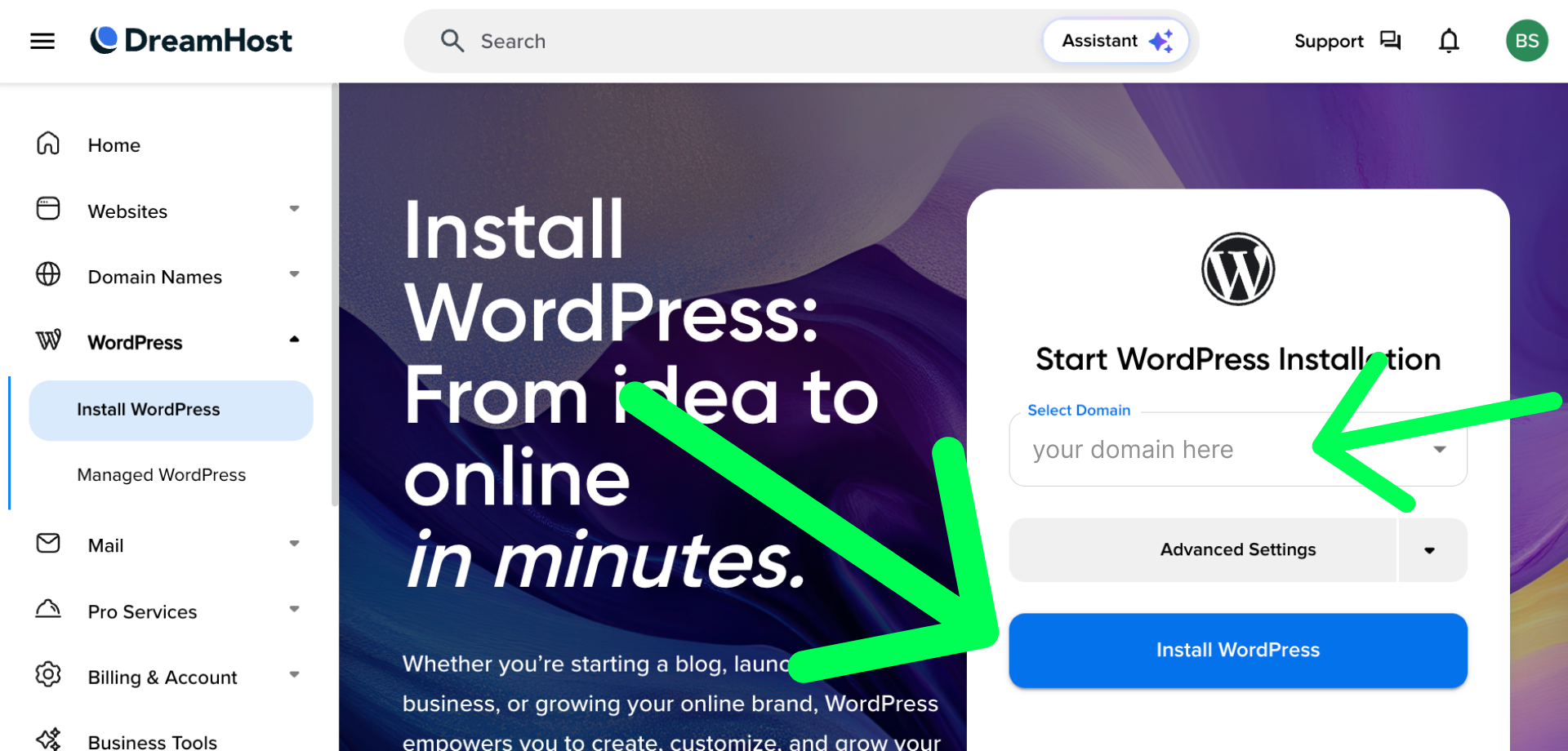1568x751 pixels.
Task: Select Managed WordPress in the sidebar
Action: click(162, 475)
